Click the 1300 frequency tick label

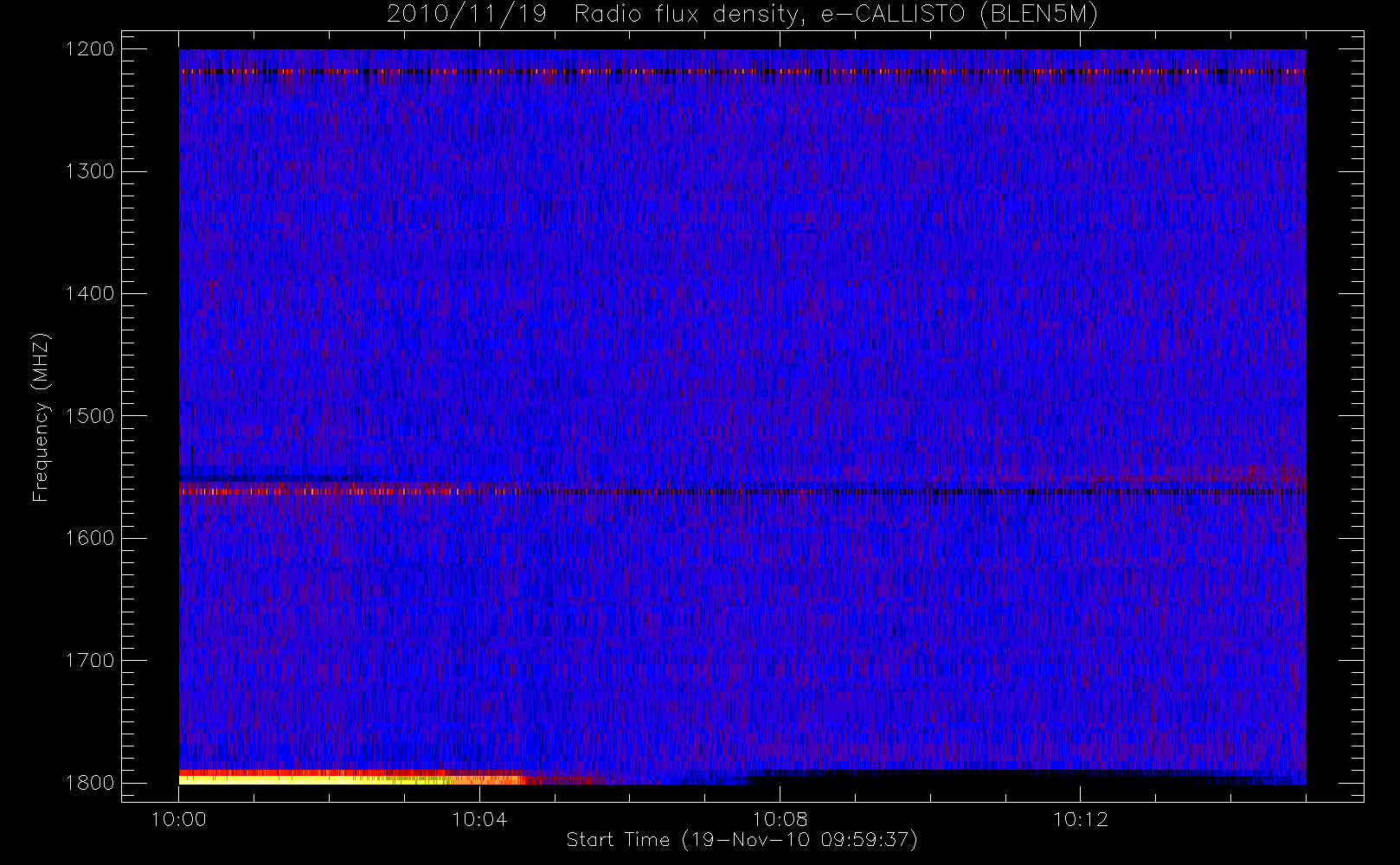tap(90, 171)
